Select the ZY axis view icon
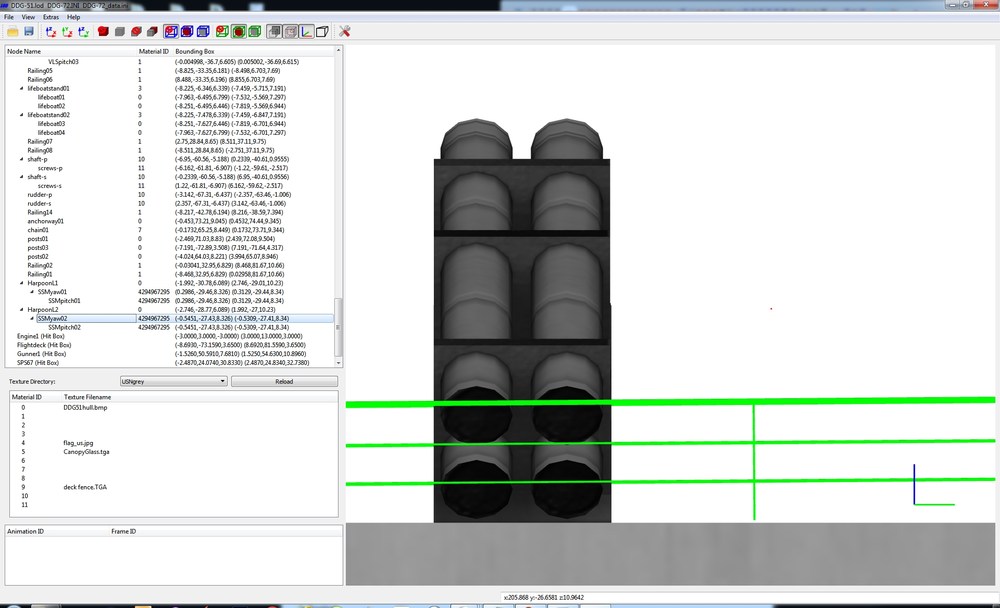Screen dimensions: 1000x608 point(83,31)
